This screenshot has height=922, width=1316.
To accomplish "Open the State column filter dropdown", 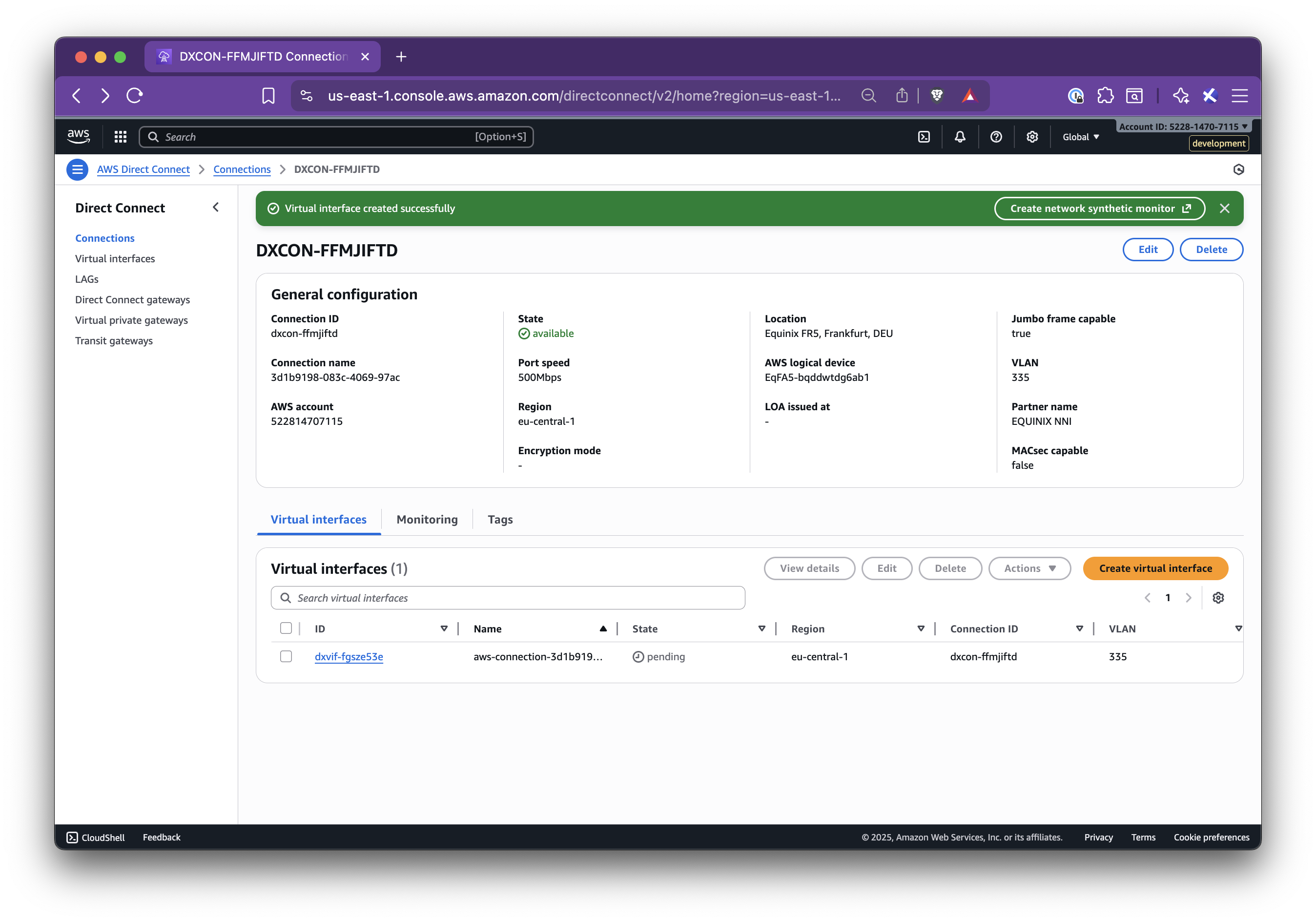I will pos(762,628).
